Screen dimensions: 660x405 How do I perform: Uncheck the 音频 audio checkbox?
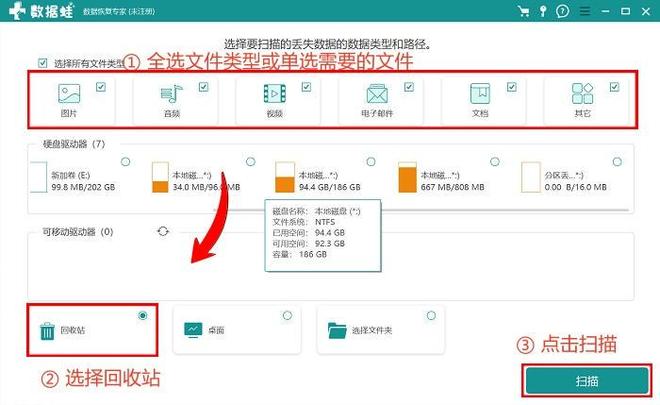click(x=203, y=87)
